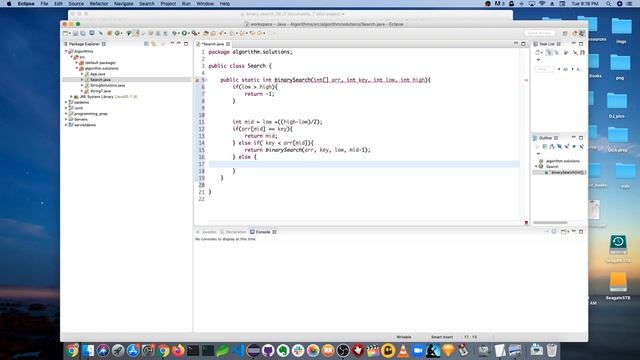Viewport: 640px width, 360px height.
Task: Expand the Servers project node
Action: [x=67, y=120]
